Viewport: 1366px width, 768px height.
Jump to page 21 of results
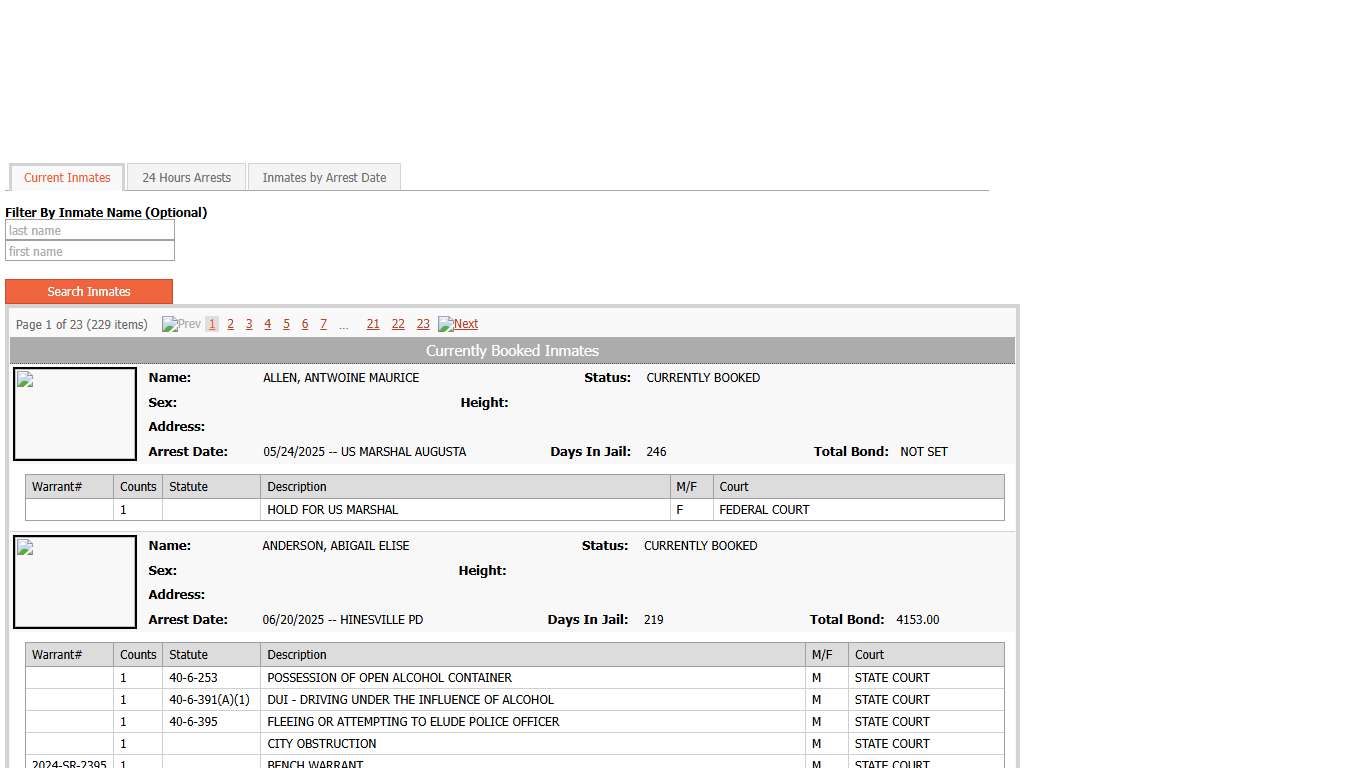tap(373, 324)
